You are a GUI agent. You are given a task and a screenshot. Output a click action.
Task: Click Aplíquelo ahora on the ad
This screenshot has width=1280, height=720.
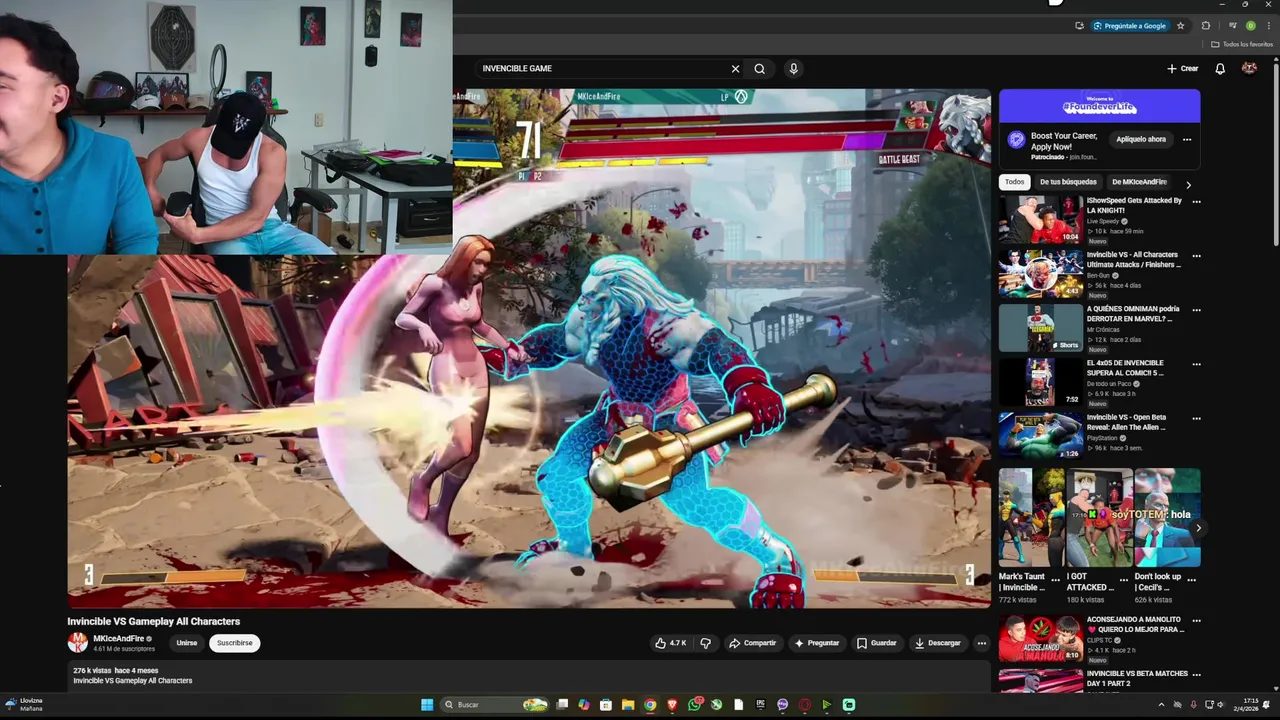[1141, 140]
